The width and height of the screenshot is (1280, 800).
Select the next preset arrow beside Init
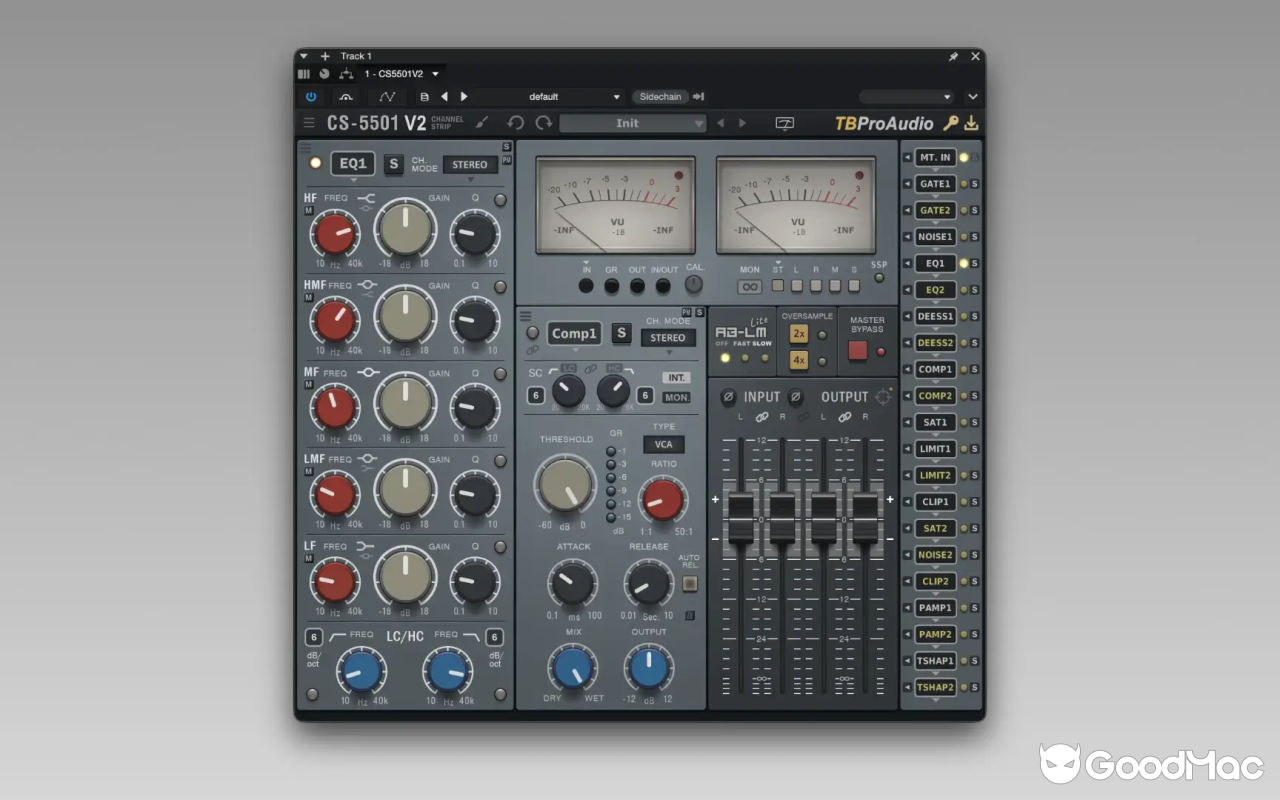742,123
